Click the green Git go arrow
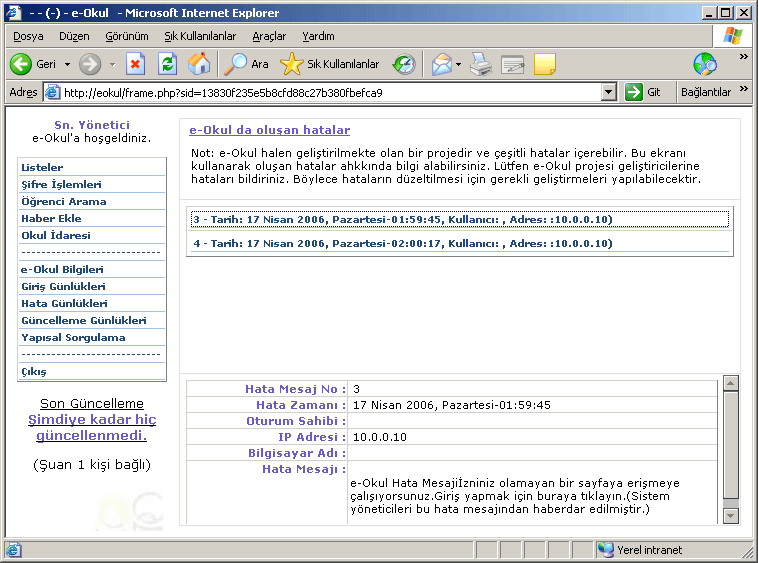Viewport: 758px width, 563px height. [633, 92]
